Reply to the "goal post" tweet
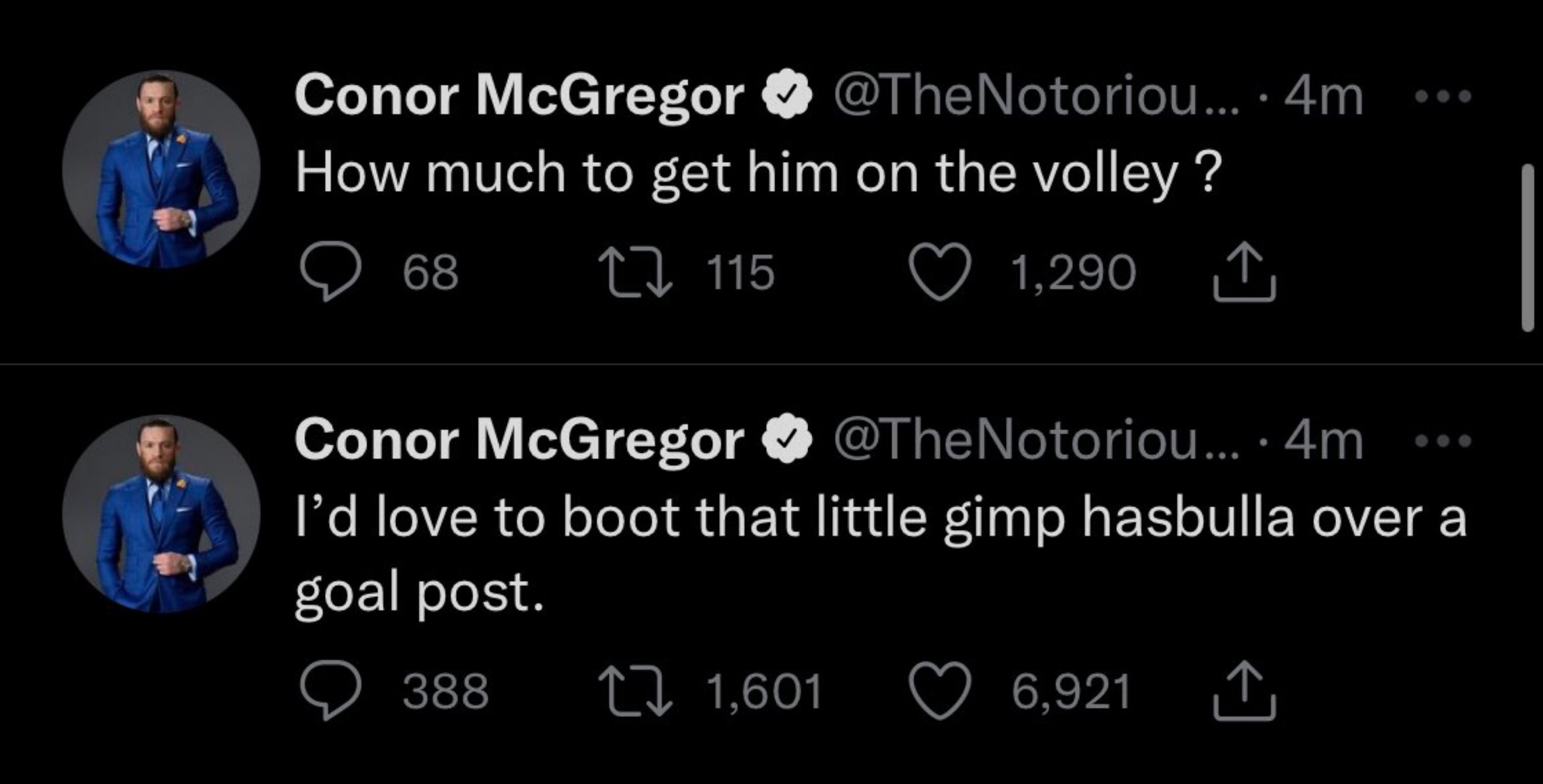Screen dimensions: 1543x784 [331, 690]
